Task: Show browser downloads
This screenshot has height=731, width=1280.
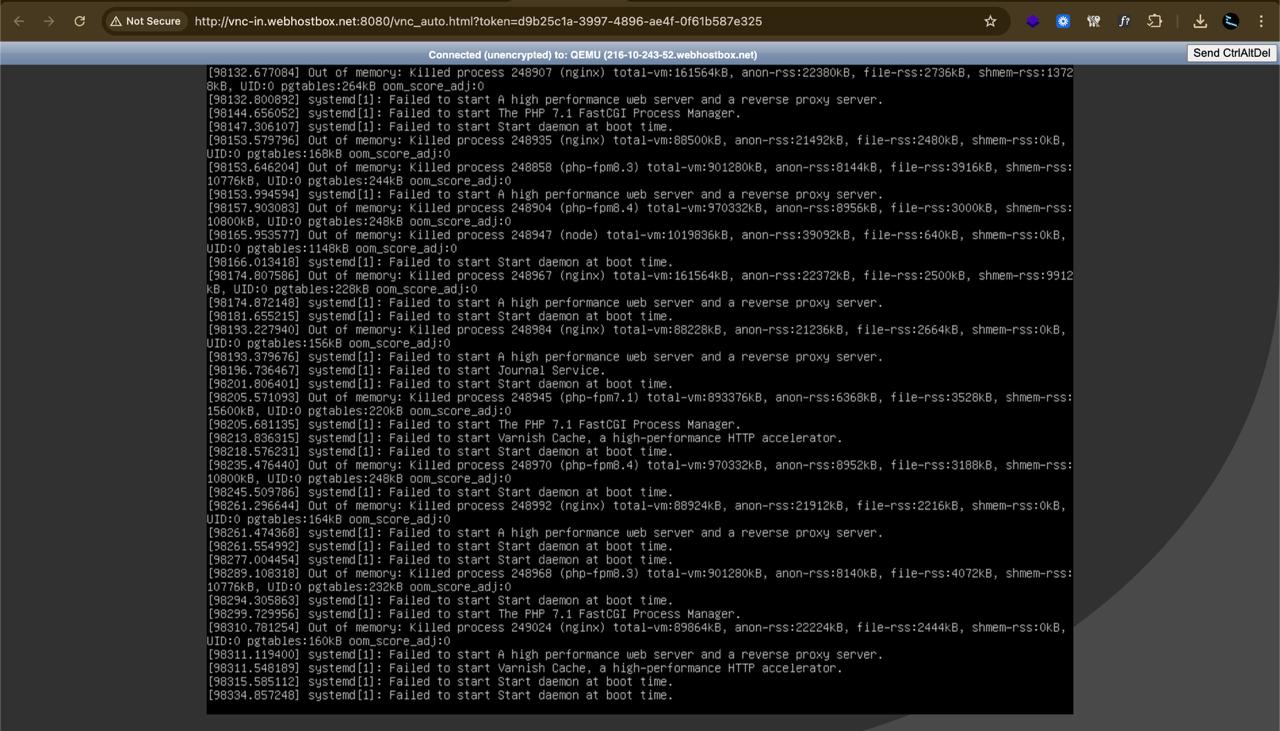Action: tap(1200, 21)
